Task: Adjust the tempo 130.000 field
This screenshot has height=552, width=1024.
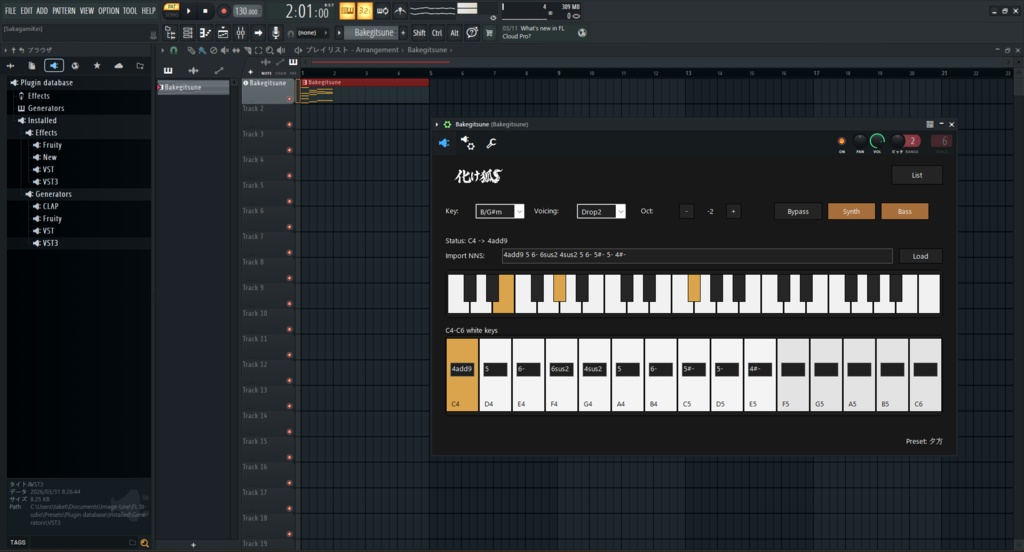Action: coord(247,10)
